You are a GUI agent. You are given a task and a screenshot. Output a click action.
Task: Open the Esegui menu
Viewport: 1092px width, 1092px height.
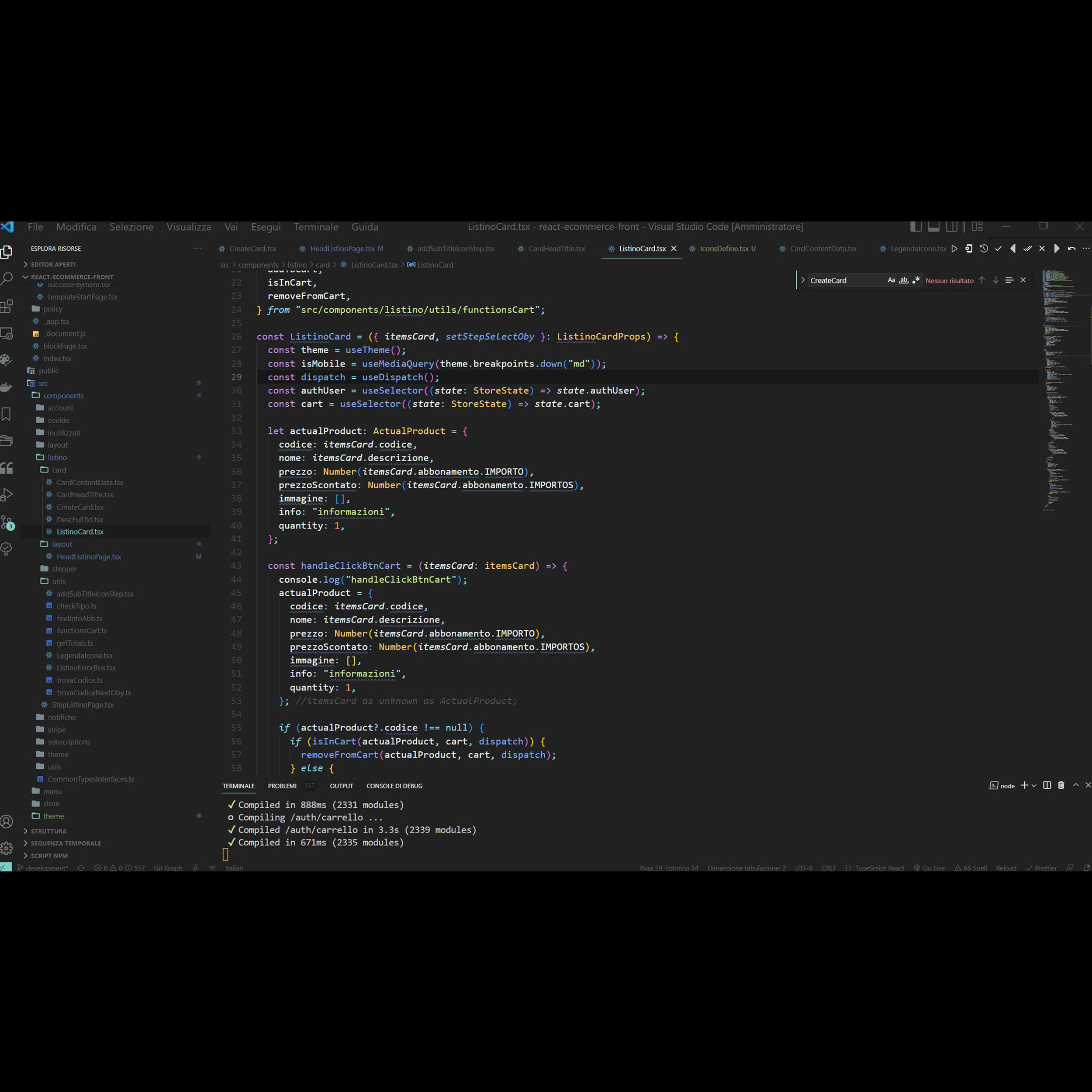266,227
